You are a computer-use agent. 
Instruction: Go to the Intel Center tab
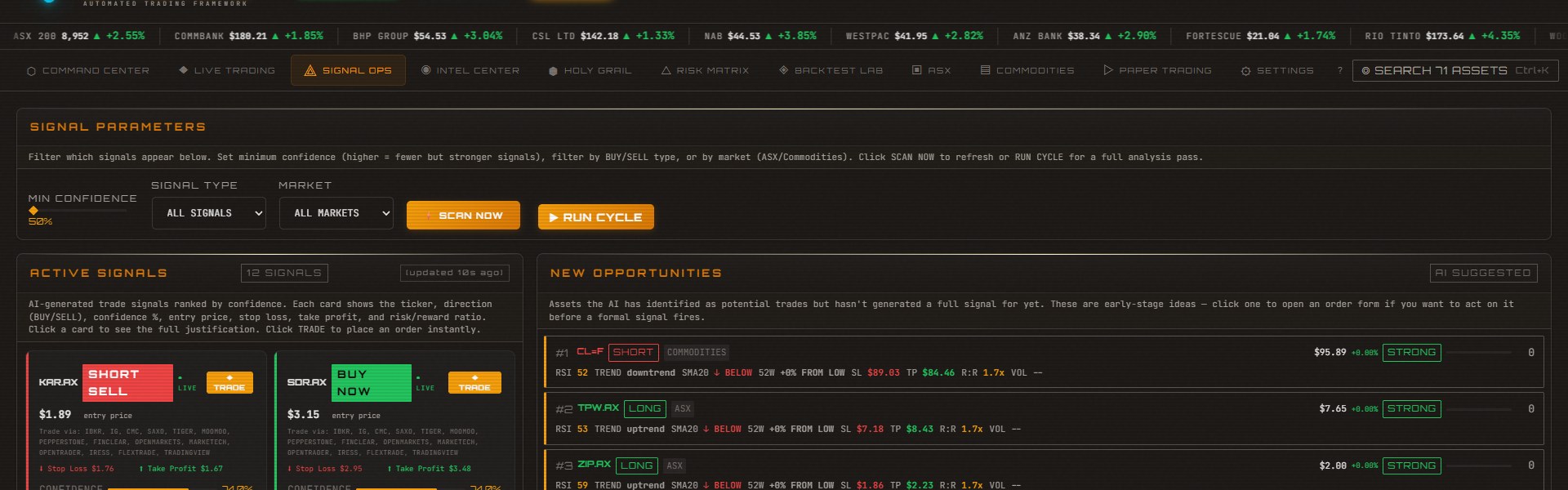pos(470,71)
